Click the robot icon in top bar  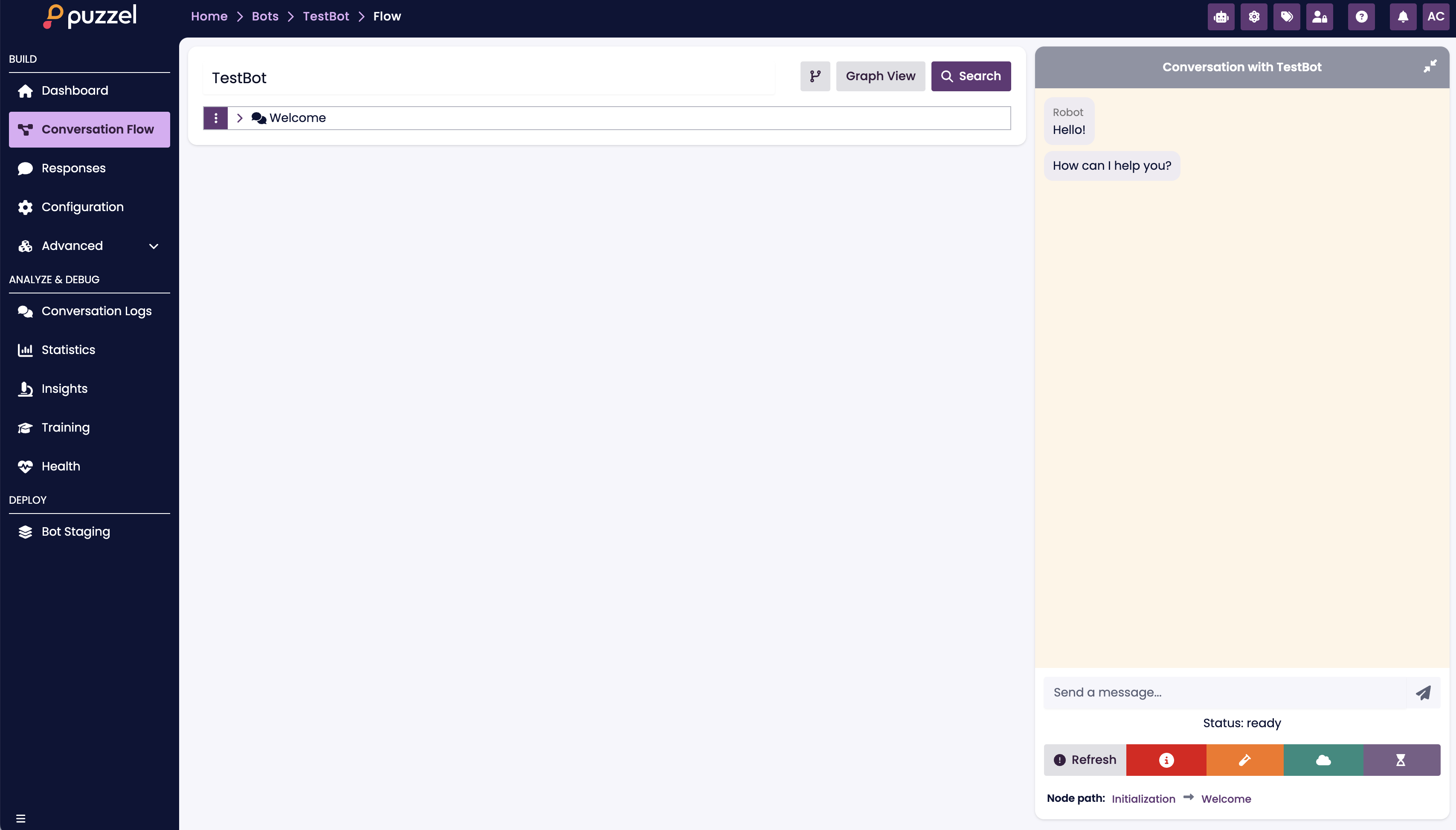1221,17
